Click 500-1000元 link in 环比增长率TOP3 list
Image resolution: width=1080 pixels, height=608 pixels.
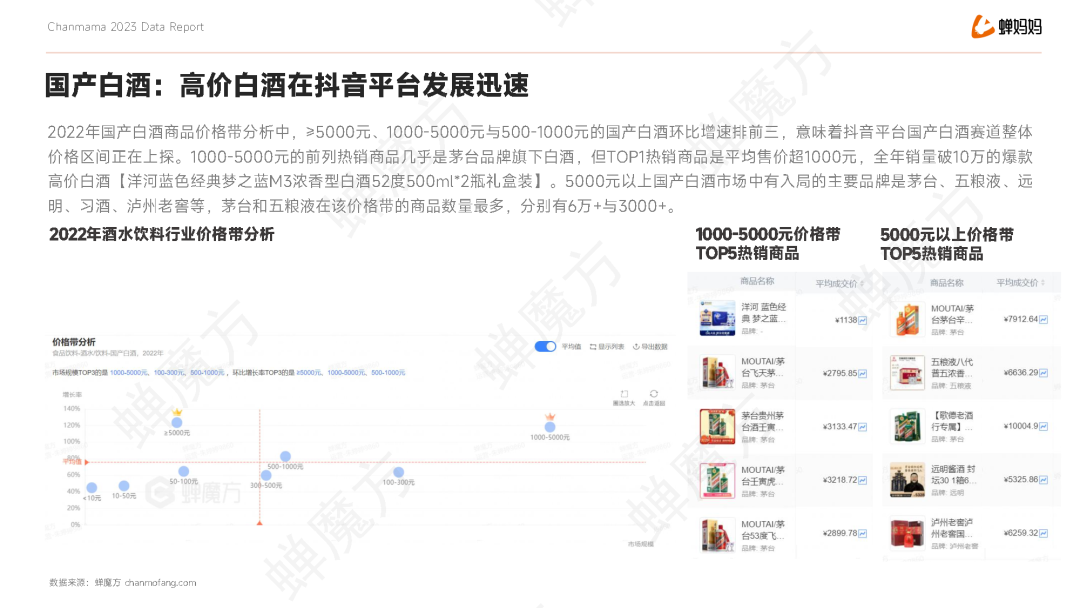click(x=388, y=373)
